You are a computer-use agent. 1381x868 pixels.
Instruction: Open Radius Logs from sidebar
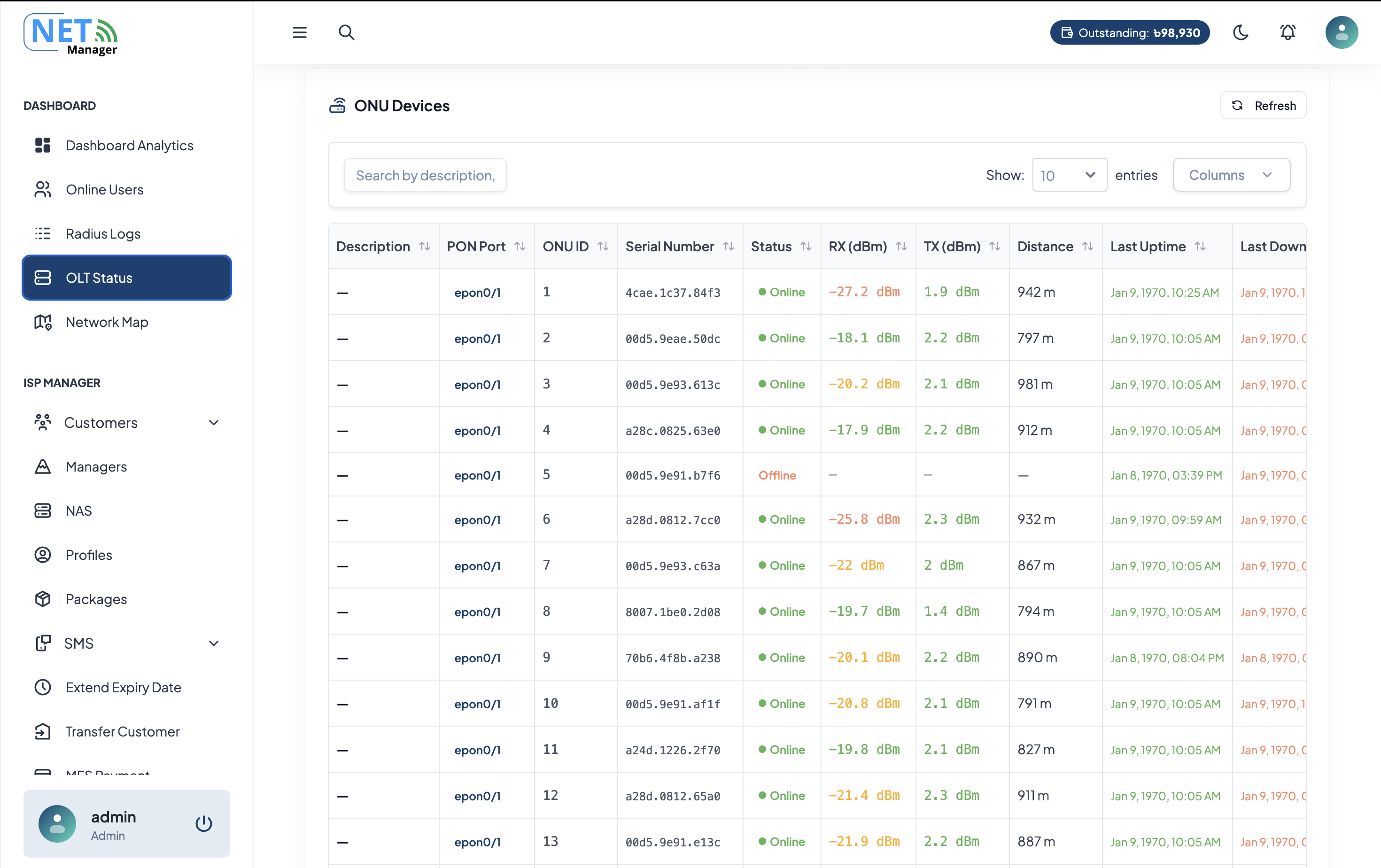point(126,234)
